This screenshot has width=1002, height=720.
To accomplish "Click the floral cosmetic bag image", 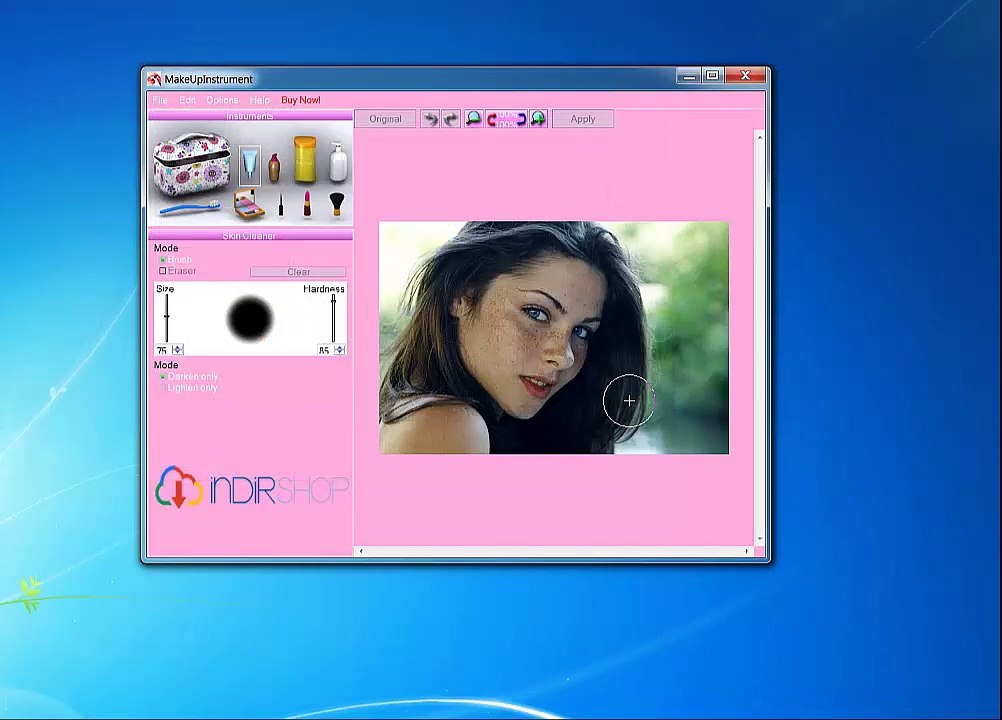I will pyautogui.click(x=191, y=165).
